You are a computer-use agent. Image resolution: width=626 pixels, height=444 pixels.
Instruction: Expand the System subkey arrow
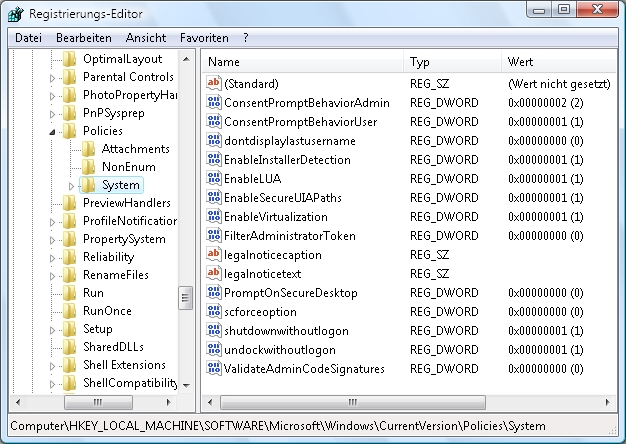click(x=72, y=185)
